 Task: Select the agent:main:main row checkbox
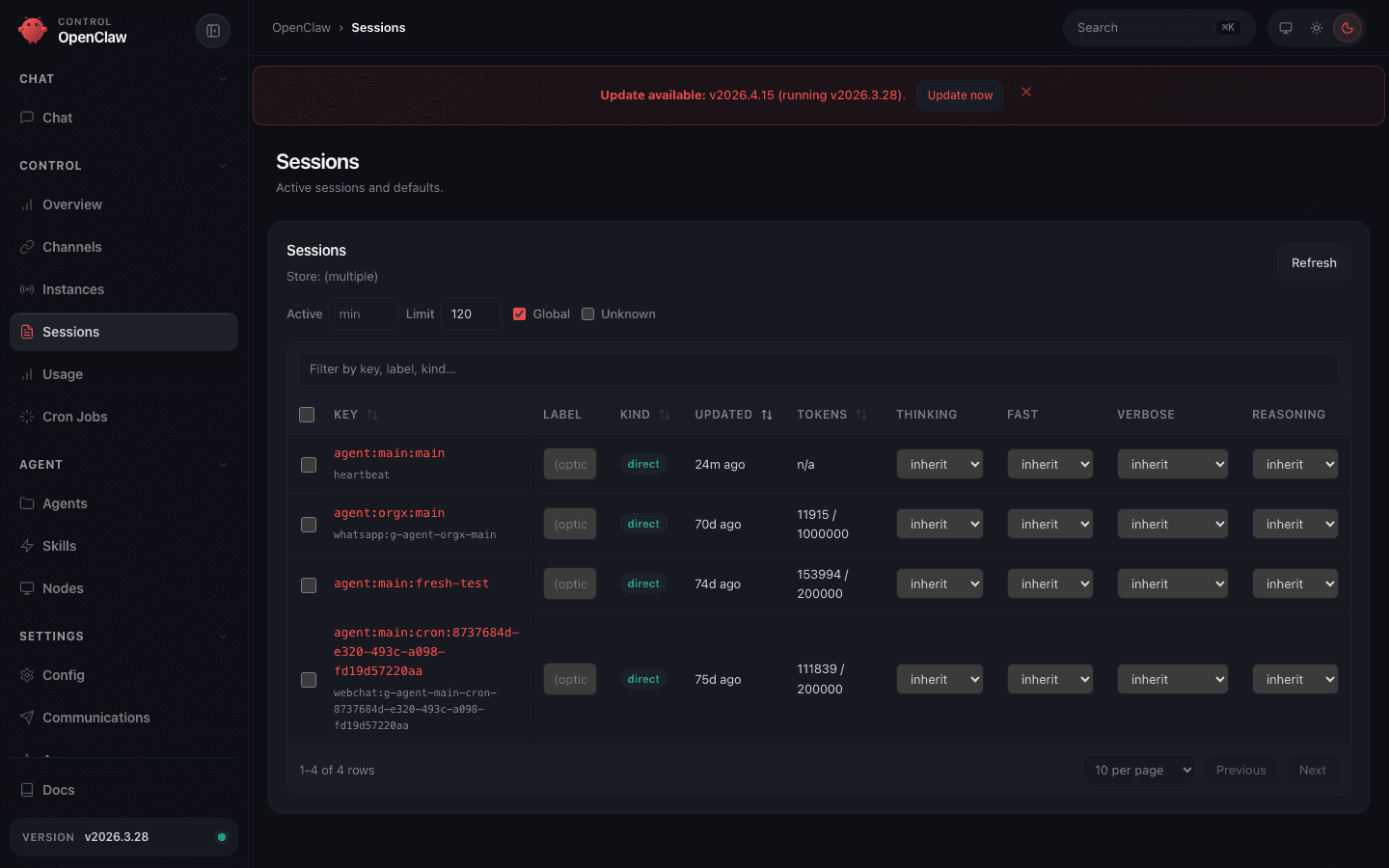(x=308, y=464)
